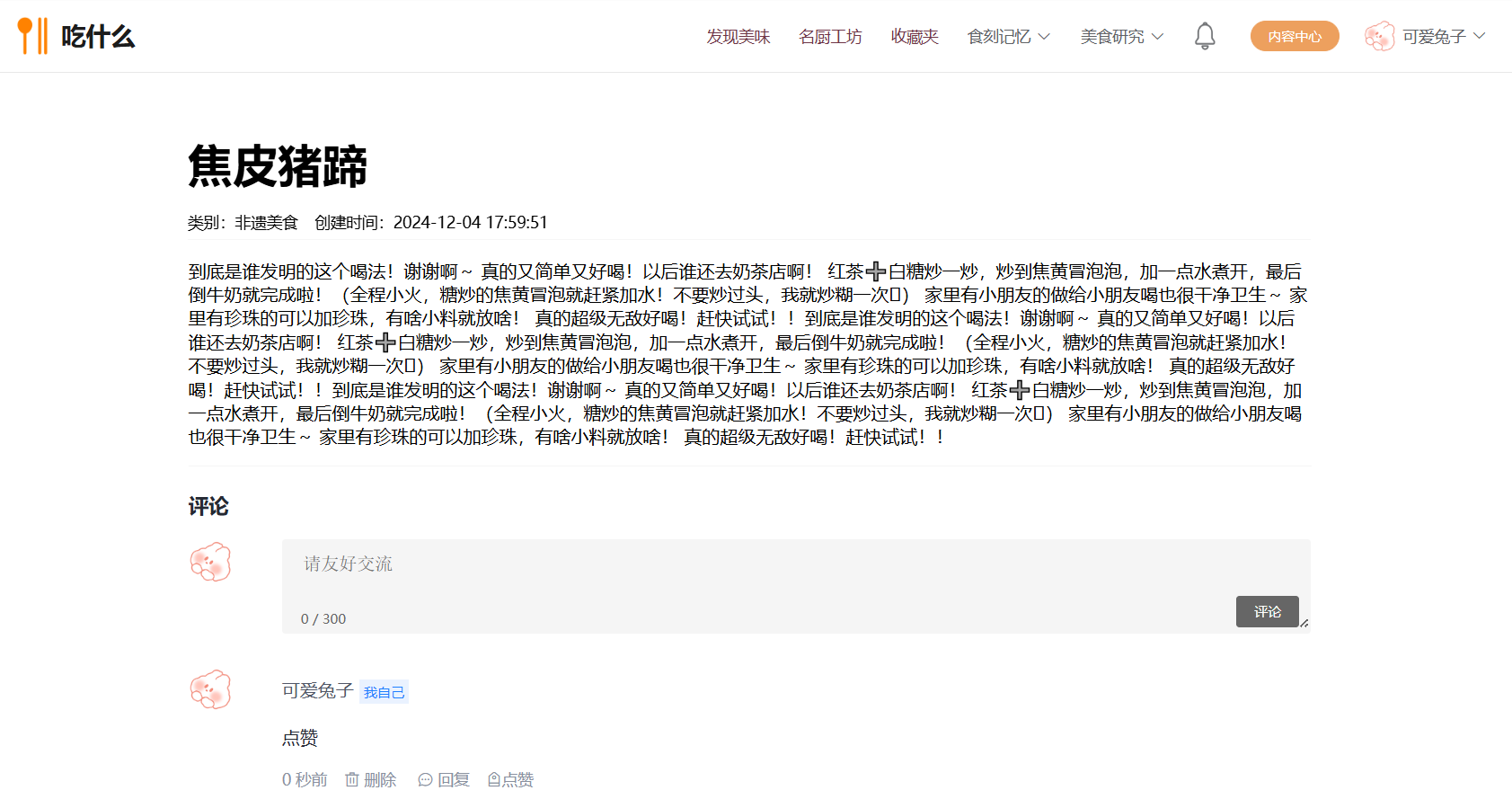Click 可爱兔子's avatar on the 点赞 comment
Screen dimensions: 1512x808
(x=211, y=689)
